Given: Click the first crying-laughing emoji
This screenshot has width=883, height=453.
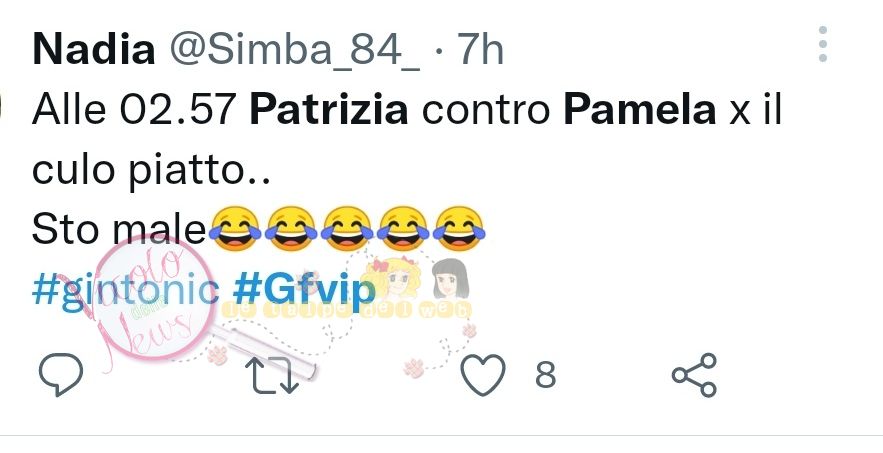Looking at the screenshot, I should click(x=235, y=228).
